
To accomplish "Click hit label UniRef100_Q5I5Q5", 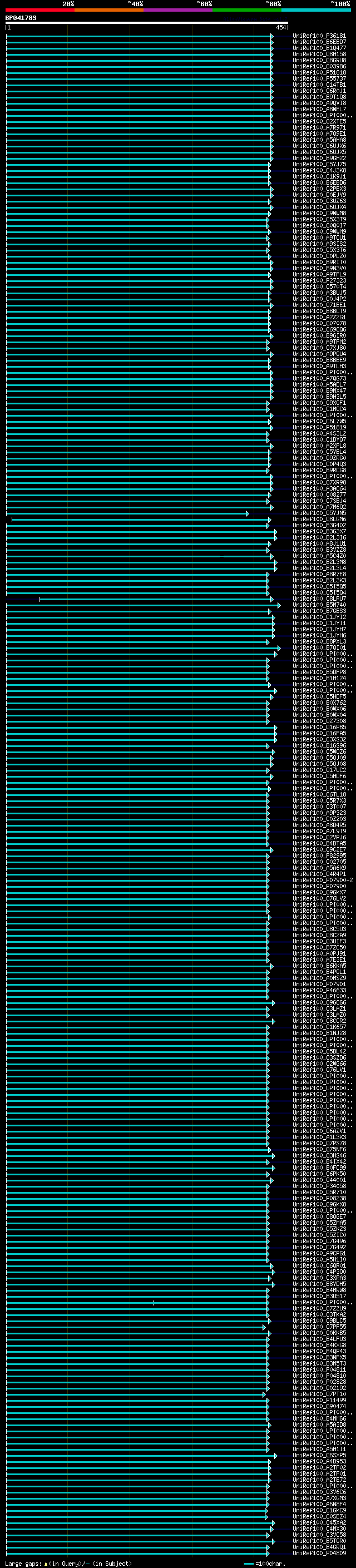I will pos(319,586).
